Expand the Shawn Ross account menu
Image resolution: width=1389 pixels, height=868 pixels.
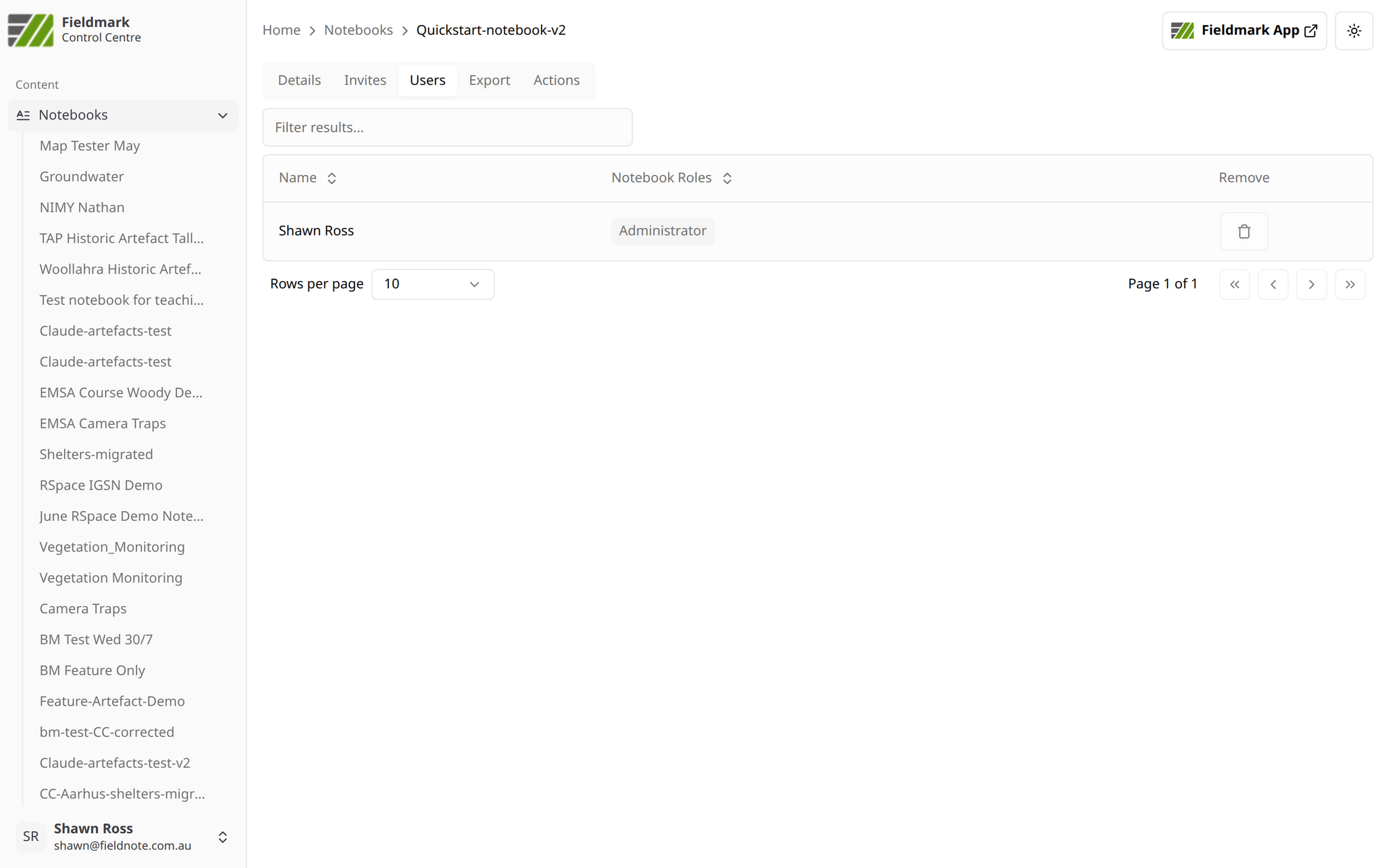[x=222, y=837]
